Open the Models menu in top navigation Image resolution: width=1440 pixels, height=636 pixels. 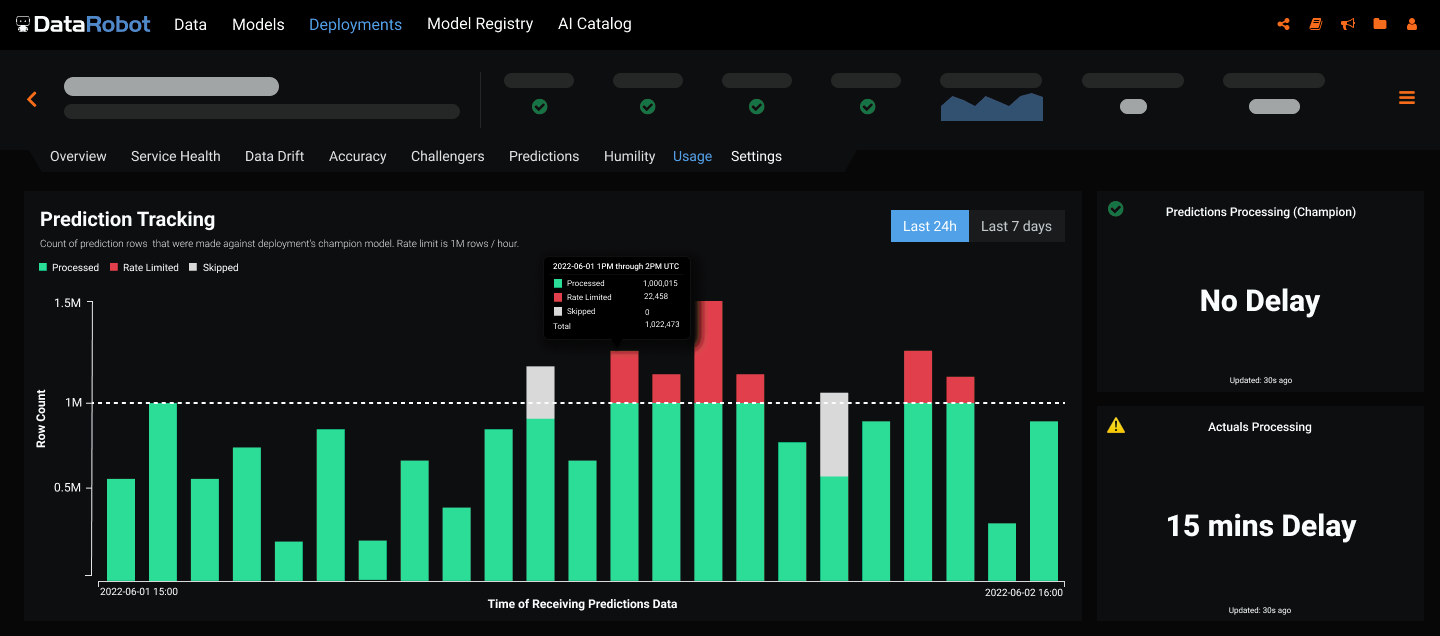[258, 24]
